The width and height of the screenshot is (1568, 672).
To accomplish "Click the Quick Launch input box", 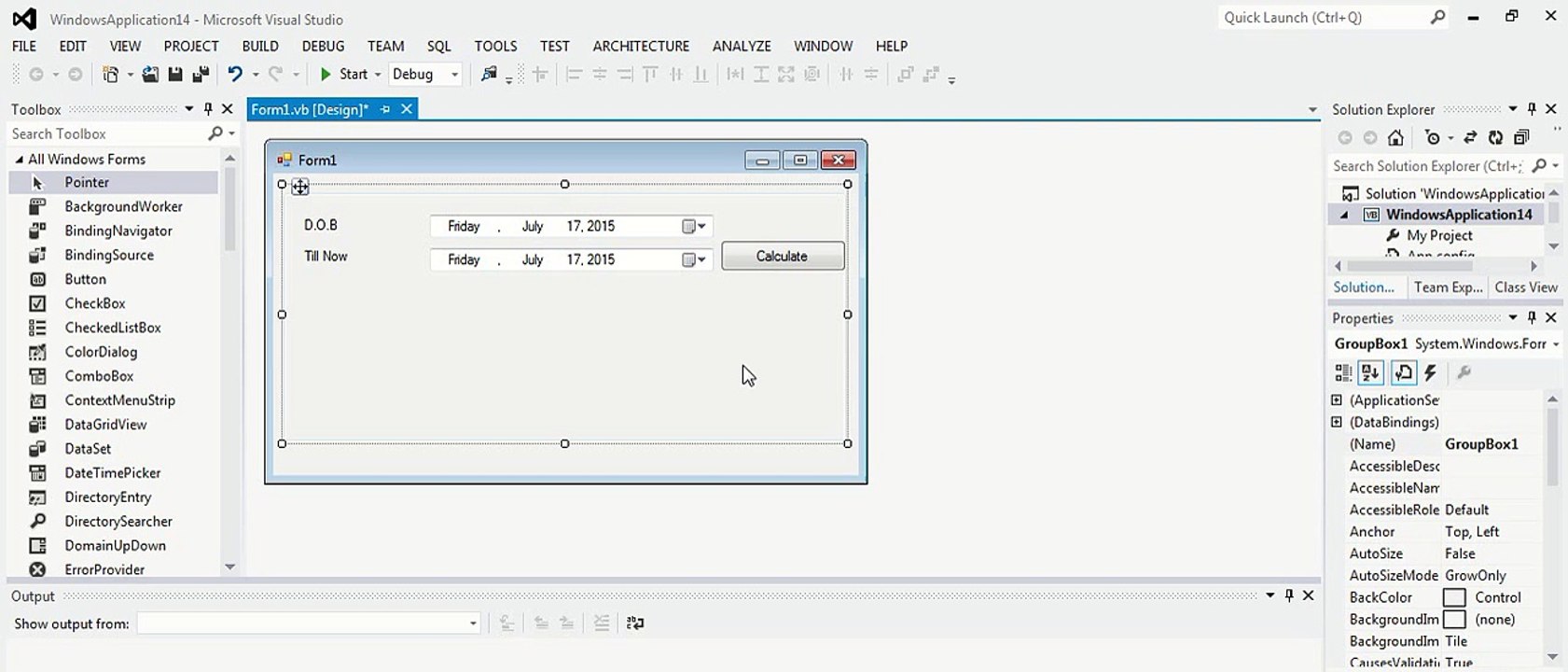I will coord(1323,17).
